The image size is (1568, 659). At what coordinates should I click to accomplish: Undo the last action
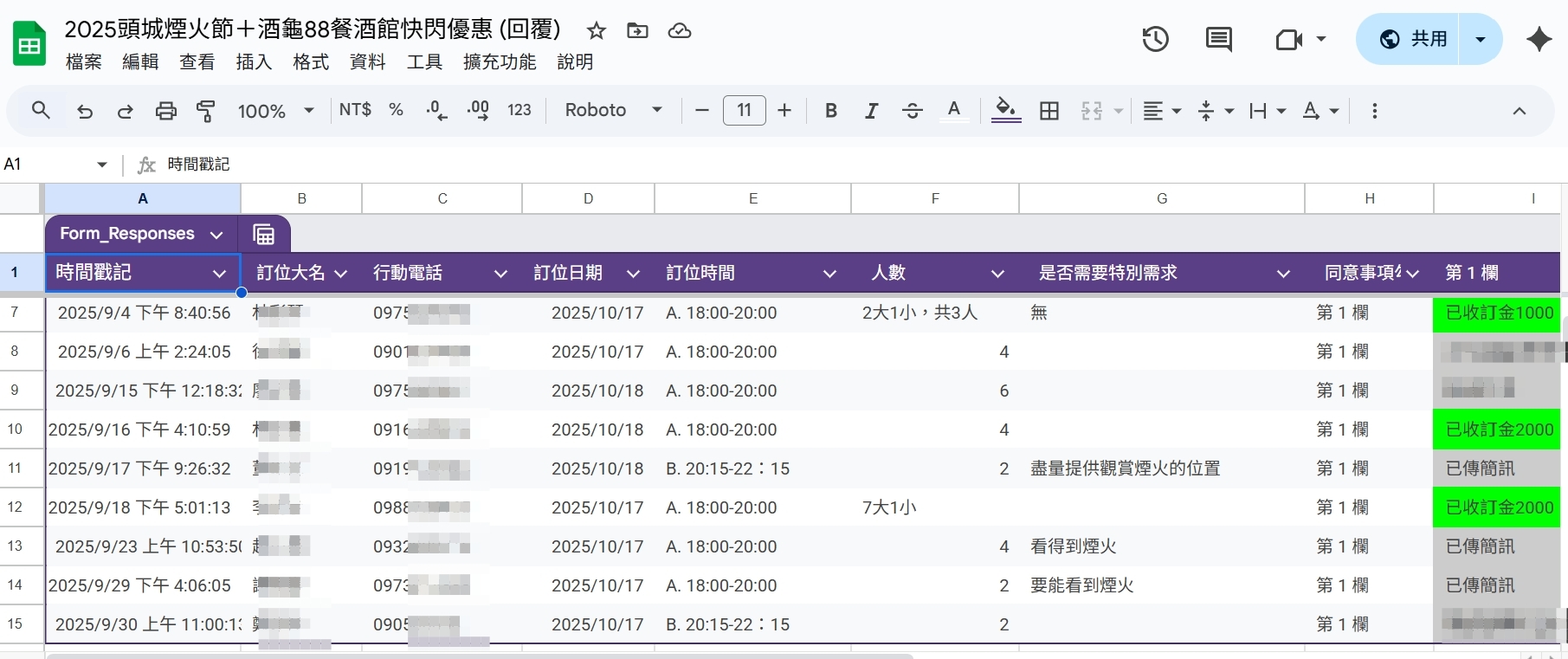pyautogui.click(x=85, y=111)
